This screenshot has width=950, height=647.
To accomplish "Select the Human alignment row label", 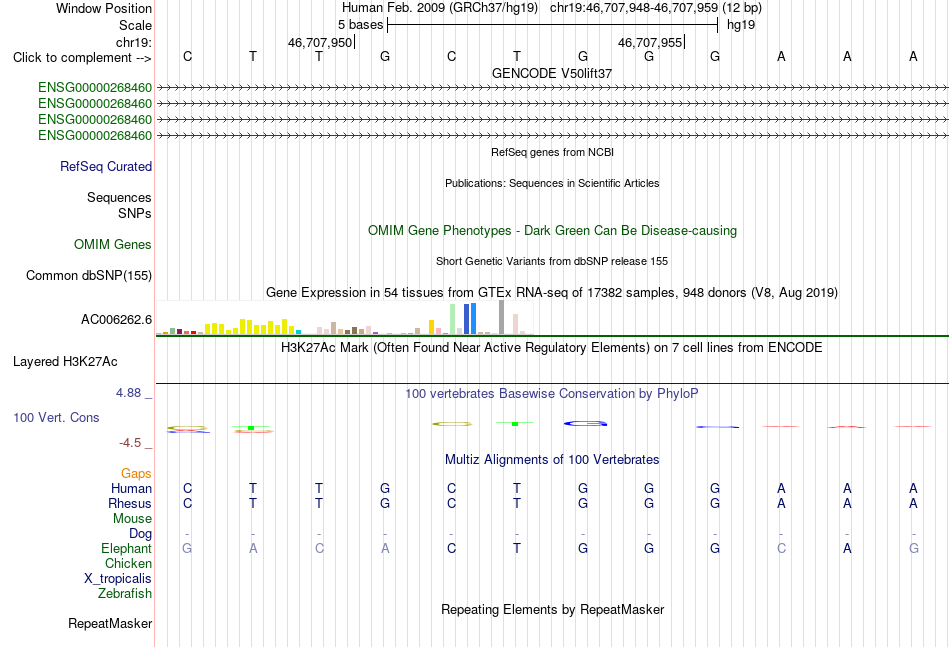I will (x=131, y=488).
